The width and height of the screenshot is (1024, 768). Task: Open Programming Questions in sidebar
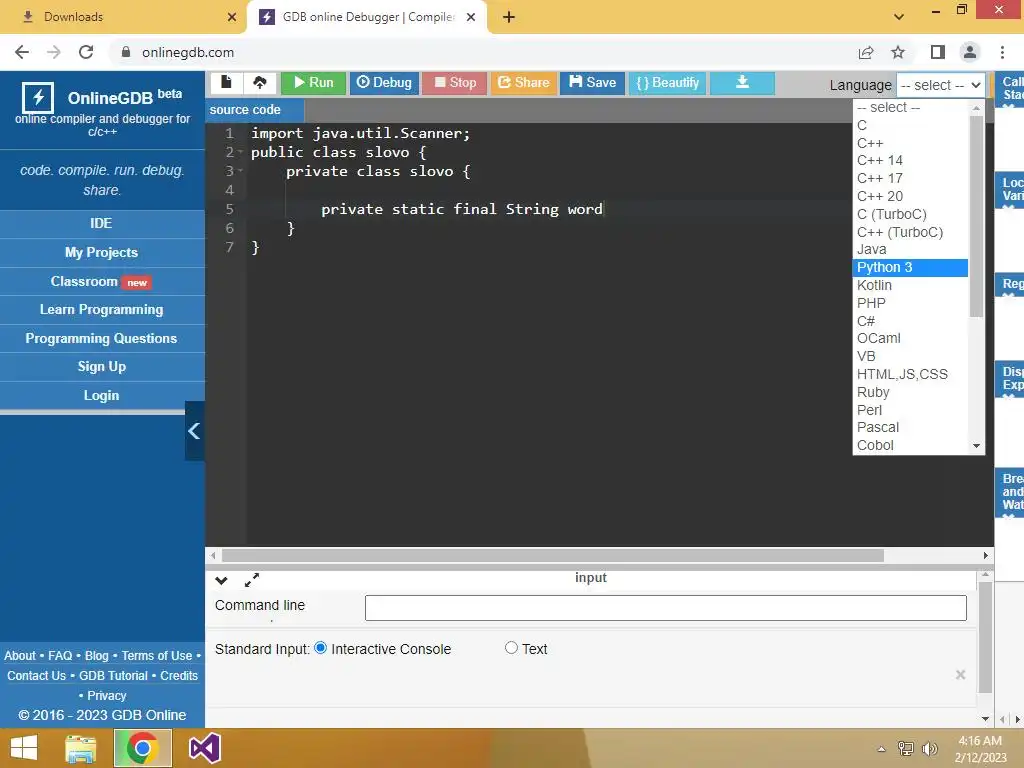pyautogui.click(x=101, y=338)
